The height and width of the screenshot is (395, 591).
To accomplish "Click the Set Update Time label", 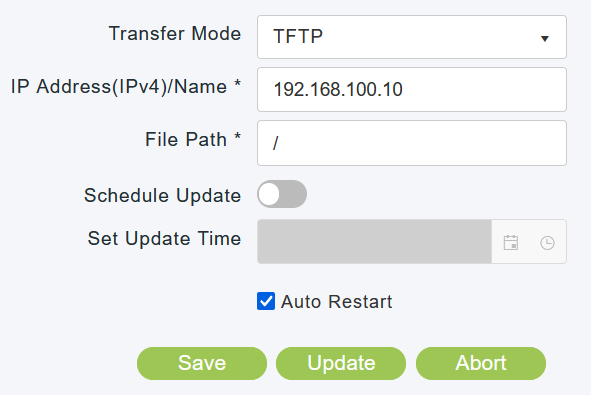I will coord(164,239).
